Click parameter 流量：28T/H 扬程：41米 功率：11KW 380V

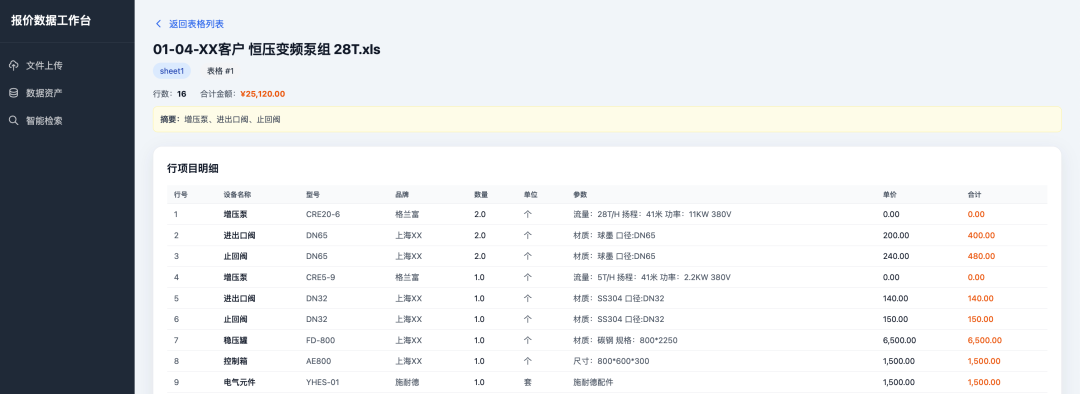point(652,214)
